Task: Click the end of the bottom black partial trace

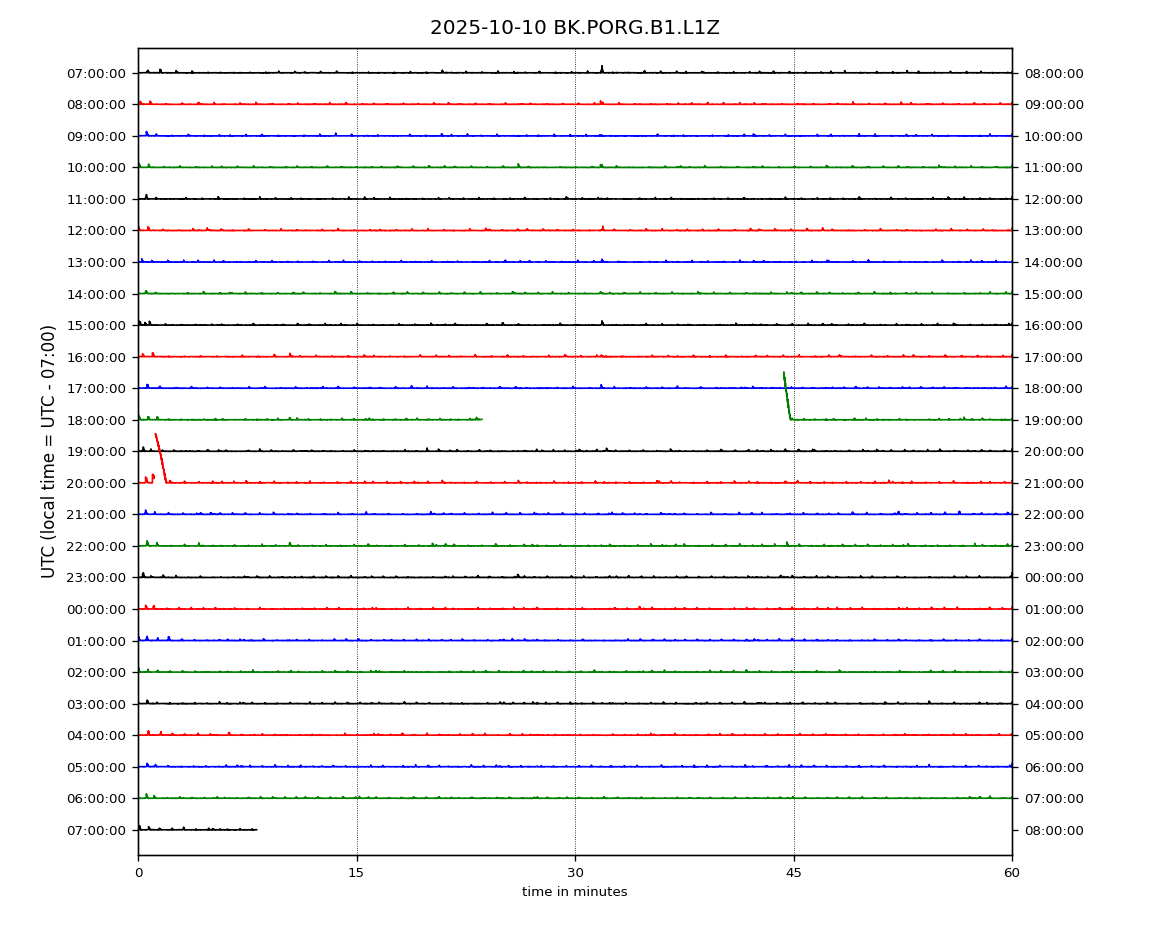Action: coord(256,829)
